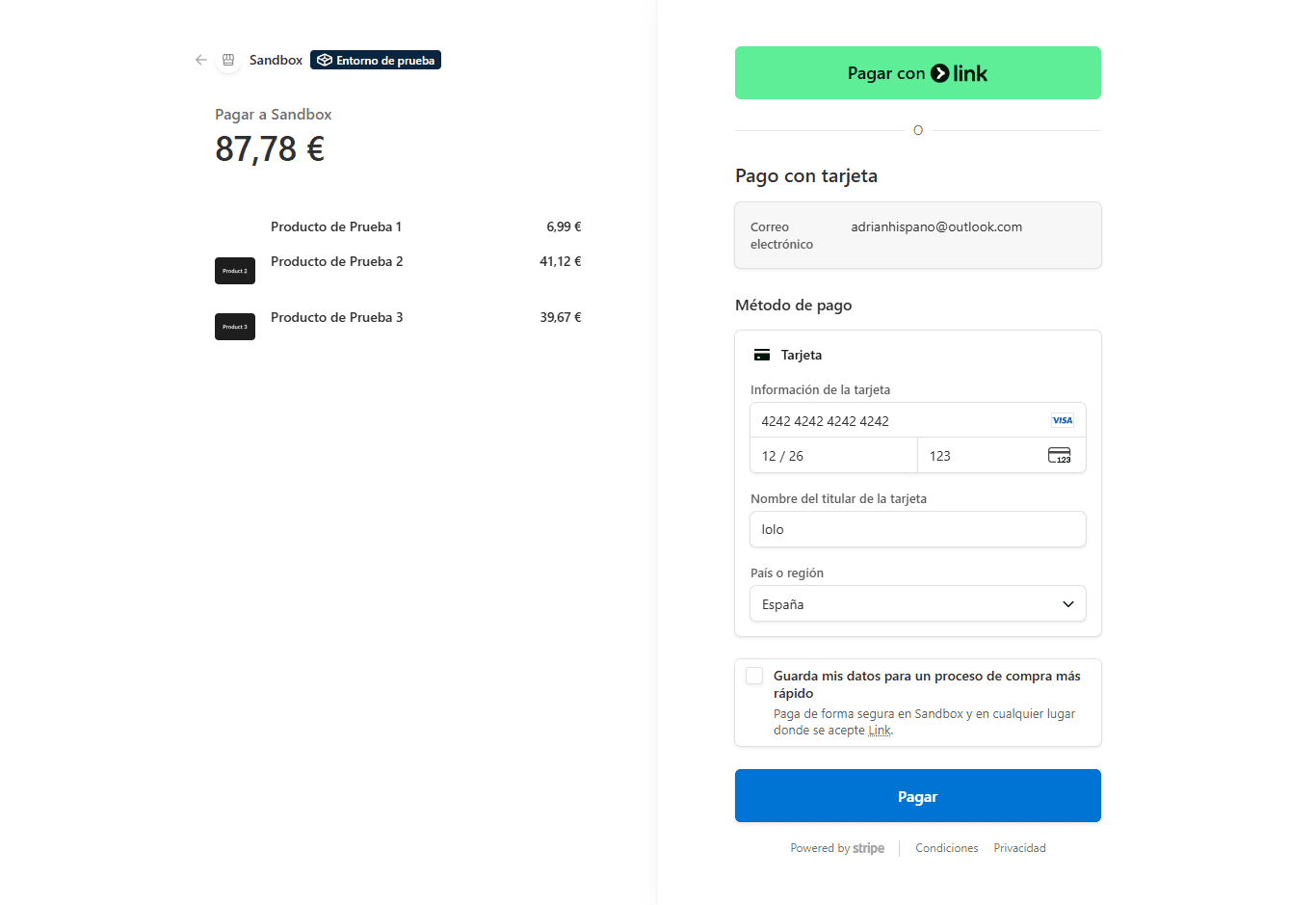1316x905 pixels.
Task: Click the España dropdown chevron arrow
Action: (1067, 604)
